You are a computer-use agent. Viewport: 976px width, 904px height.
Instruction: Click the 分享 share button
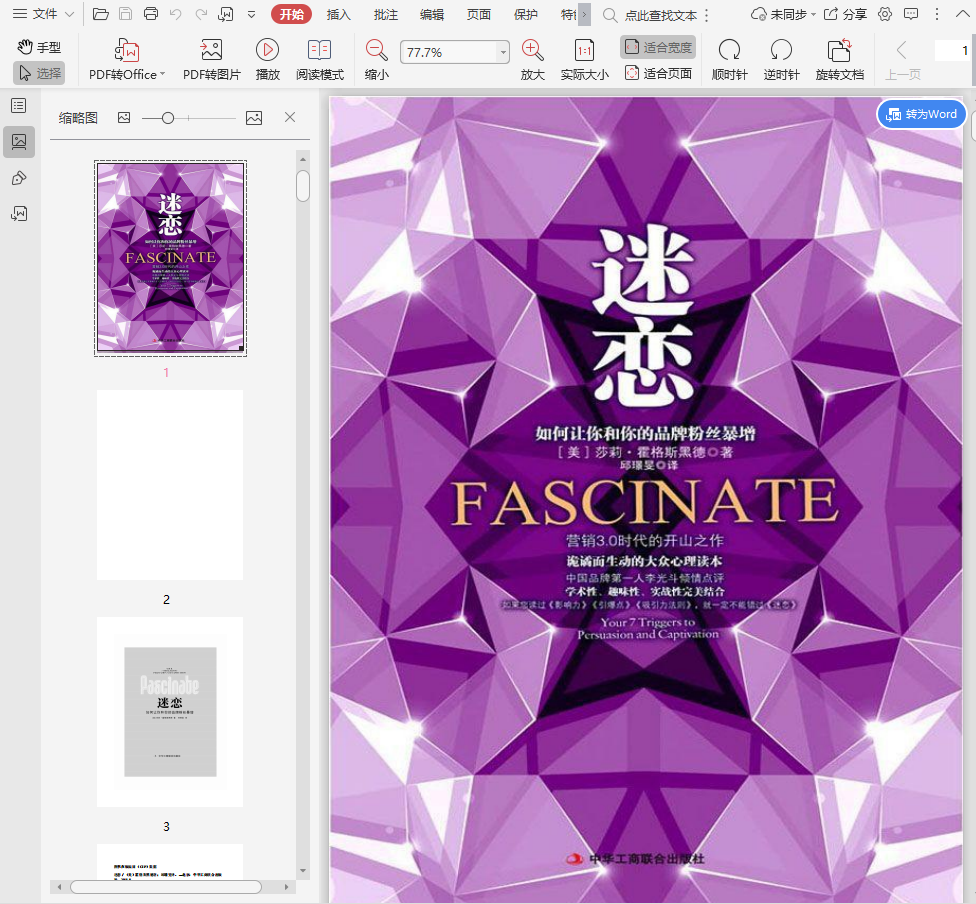(845, 14)
